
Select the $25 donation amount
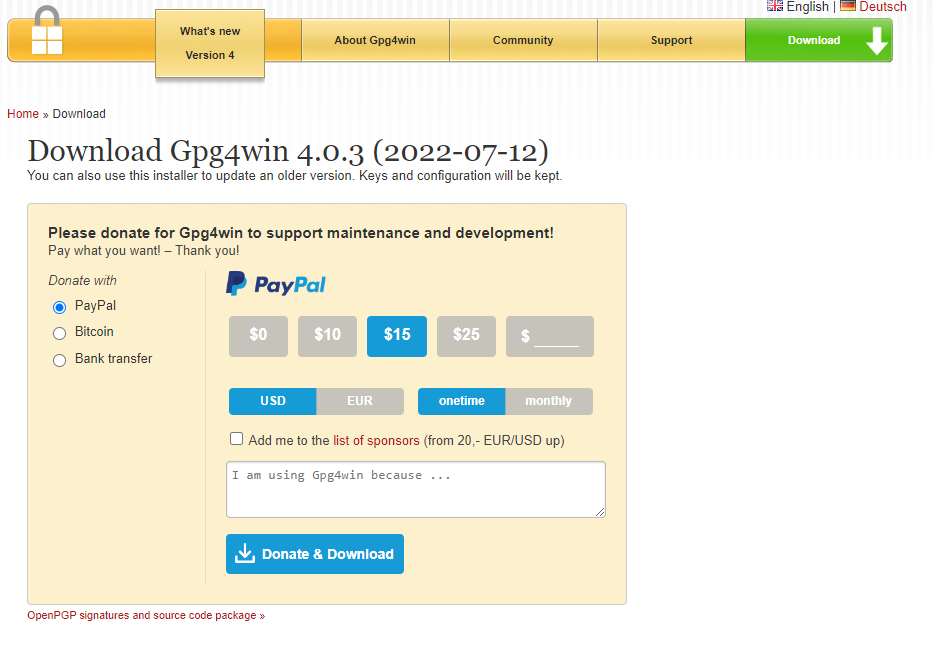(x=466, y=336)
